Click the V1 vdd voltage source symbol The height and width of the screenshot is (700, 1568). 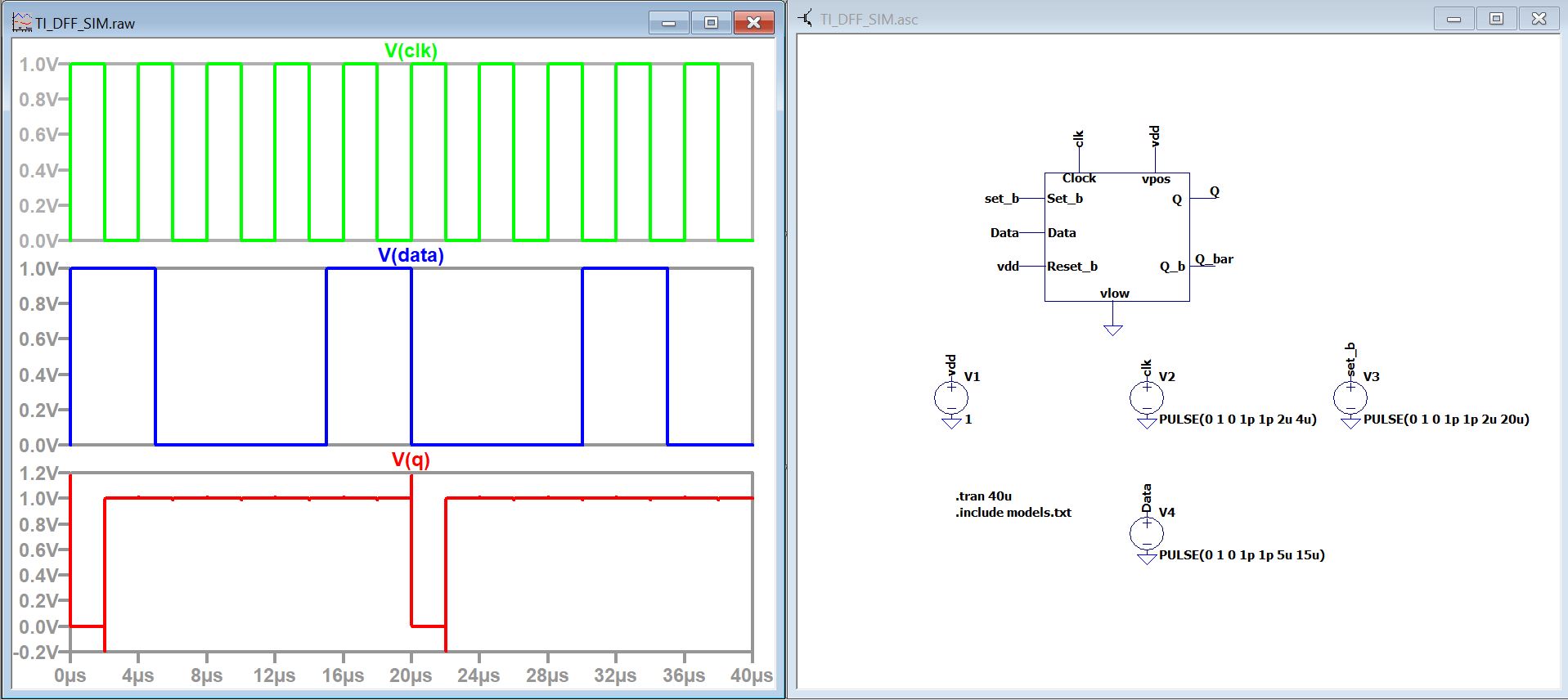[950, 398]
